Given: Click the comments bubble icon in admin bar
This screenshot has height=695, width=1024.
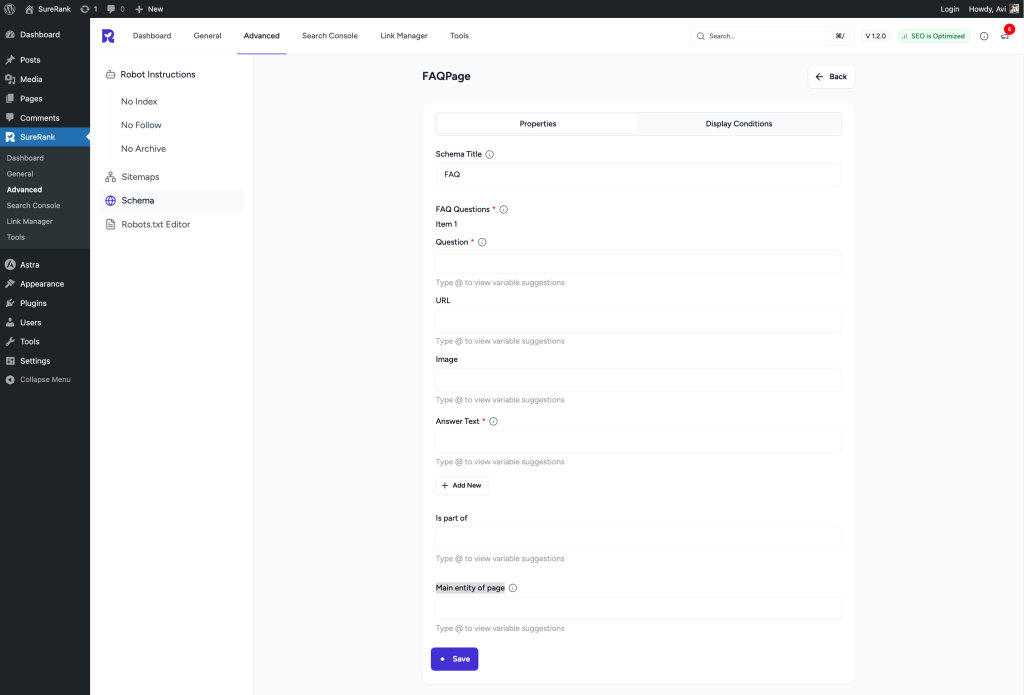Looking at the screenshot, I should click(109, 9).
